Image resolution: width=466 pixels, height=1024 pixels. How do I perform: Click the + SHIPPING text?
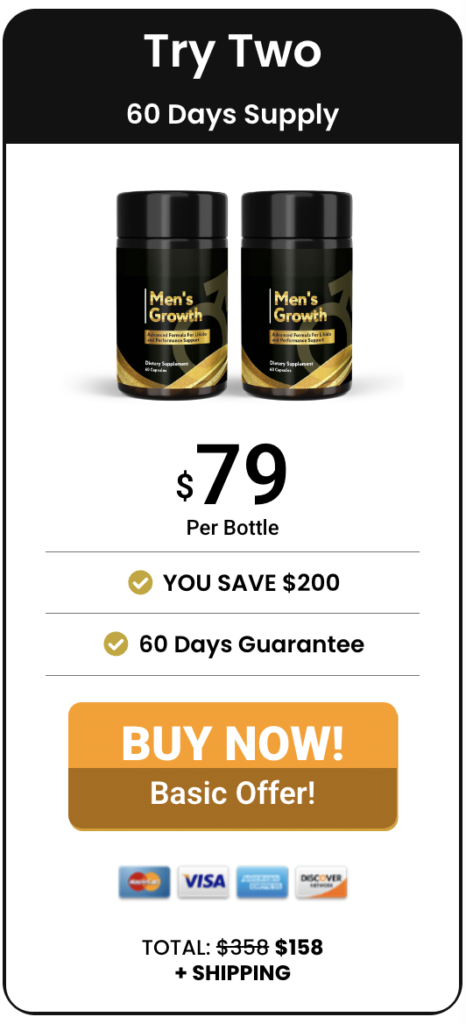[232, 972]
